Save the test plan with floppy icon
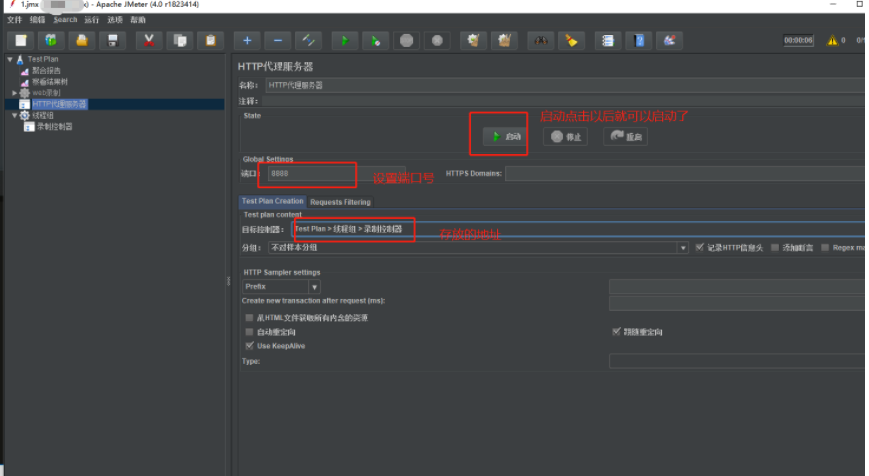 coord(113,40)
